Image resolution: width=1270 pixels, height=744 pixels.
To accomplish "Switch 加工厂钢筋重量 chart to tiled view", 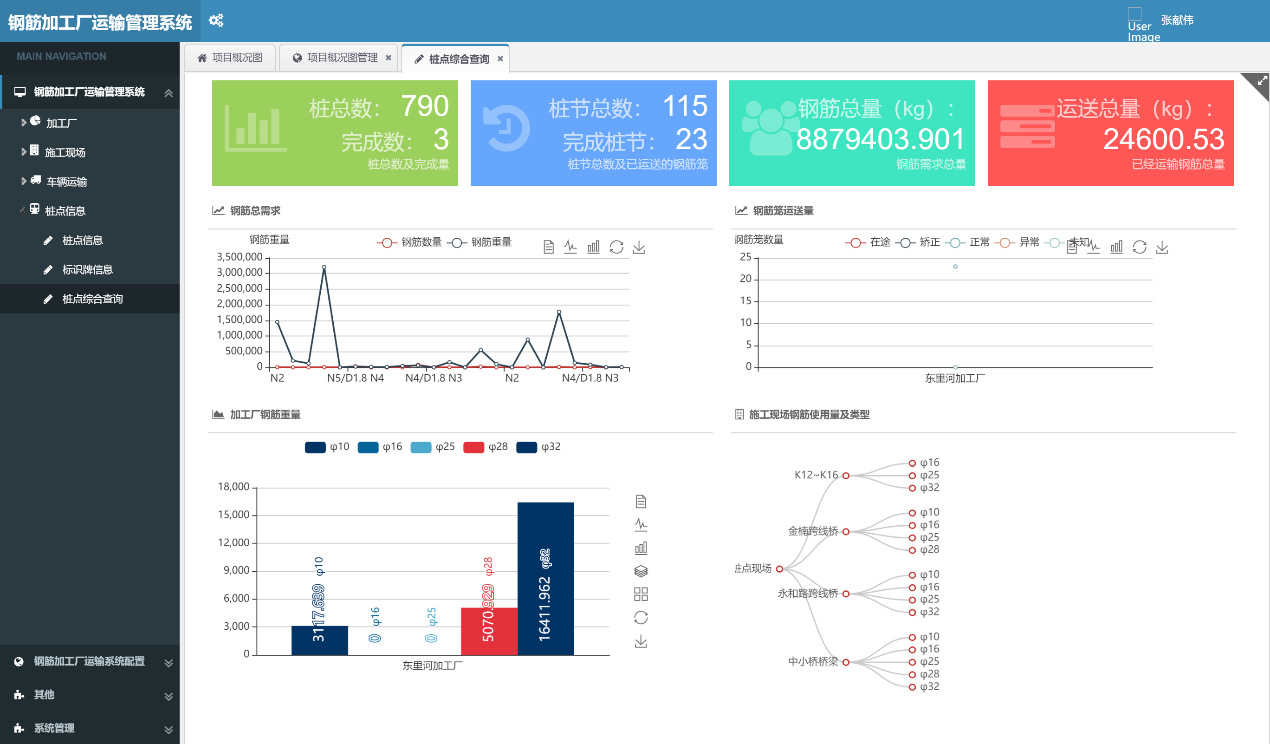I will [x=641, y=594].
